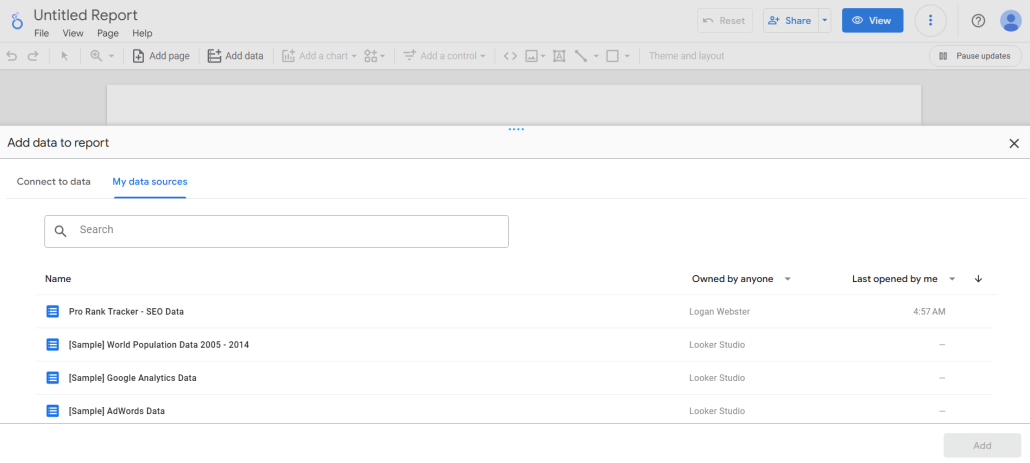This screenshot has width=1030, height=463.
Task: Expand the zoom level dropdown arrow
Action: point(112,56)
